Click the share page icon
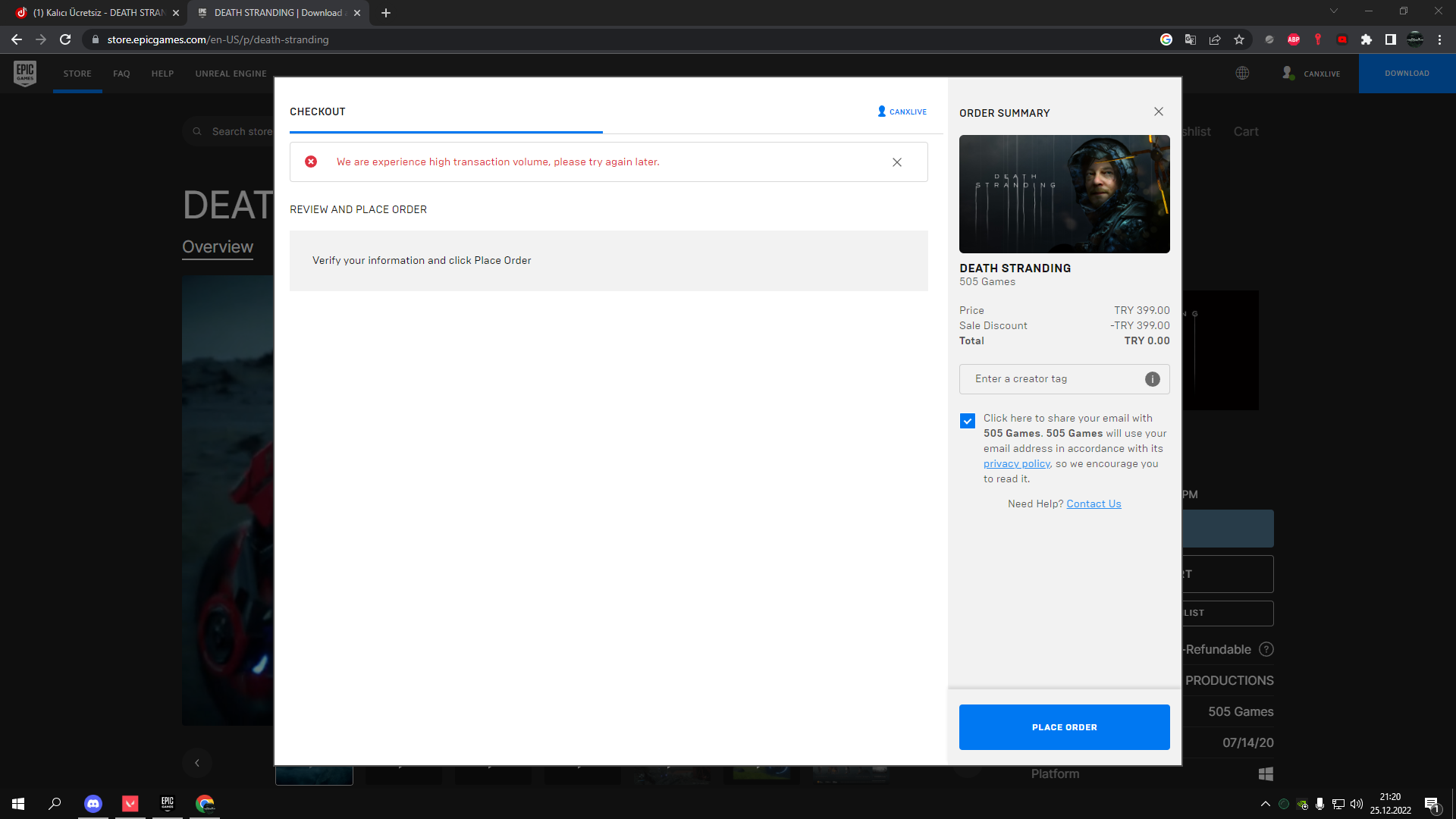This screenshot has height=819, width=1456. coord(1215,39)
